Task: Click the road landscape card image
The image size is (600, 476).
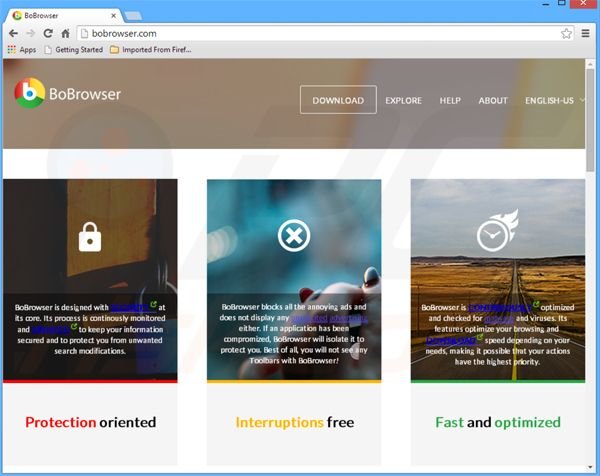Action: [x=498, y=280]
